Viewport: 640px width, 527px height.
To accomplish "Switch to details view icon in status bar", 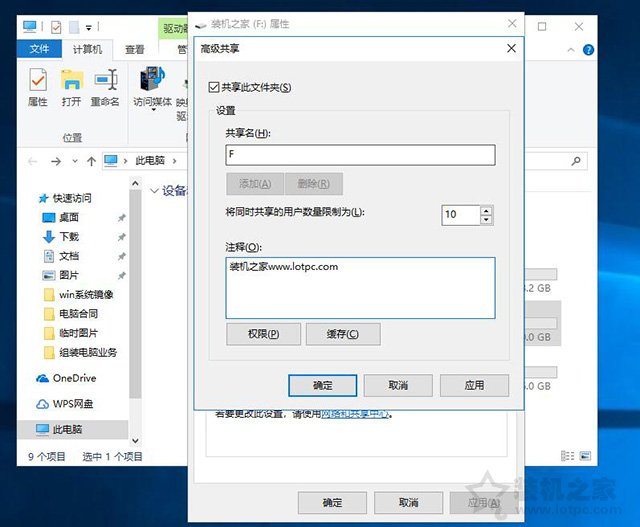I will coord(567,456).
